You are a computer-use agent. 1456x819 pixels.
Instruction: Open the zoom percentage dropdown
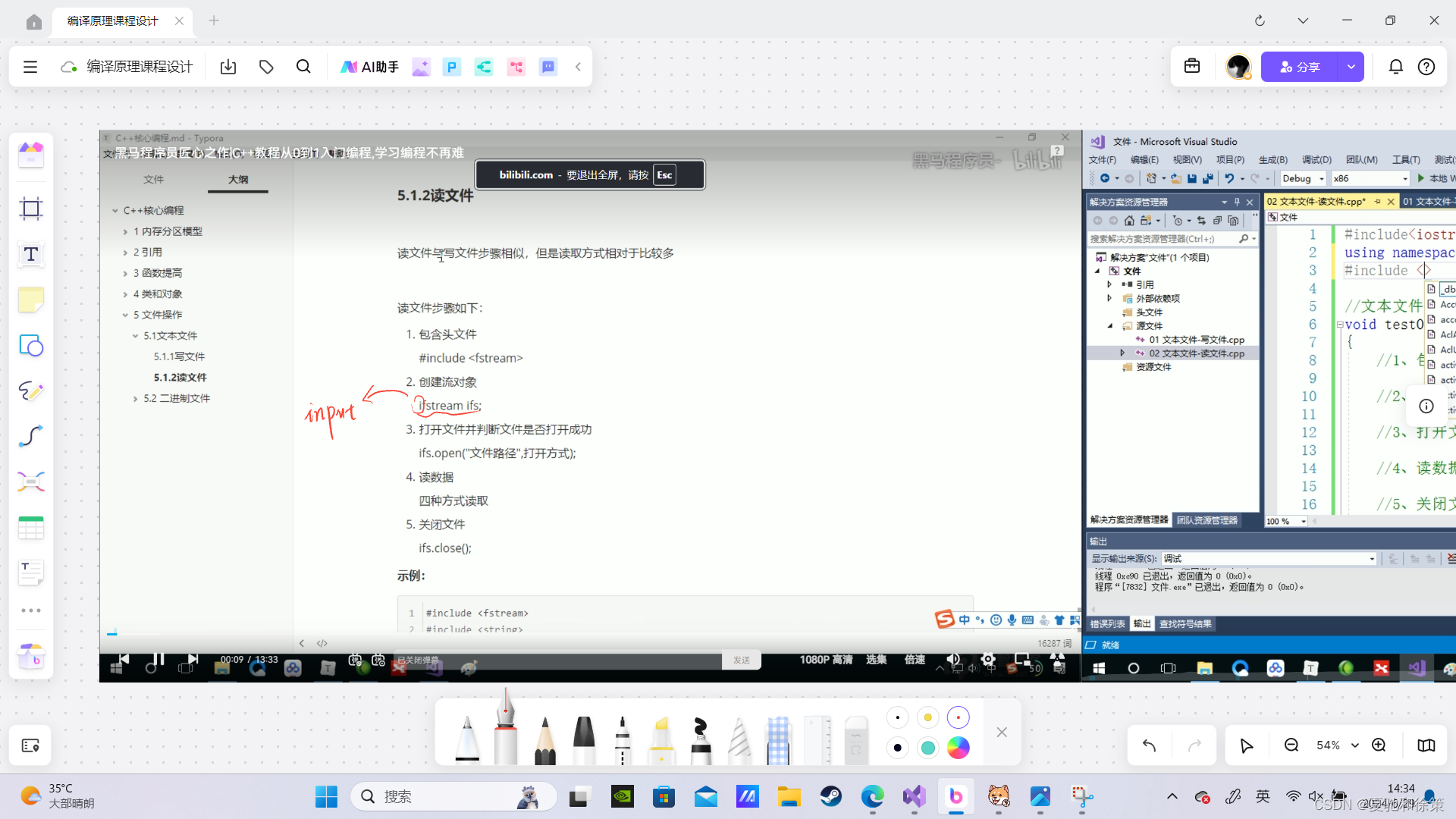(x=1355, y=745)
